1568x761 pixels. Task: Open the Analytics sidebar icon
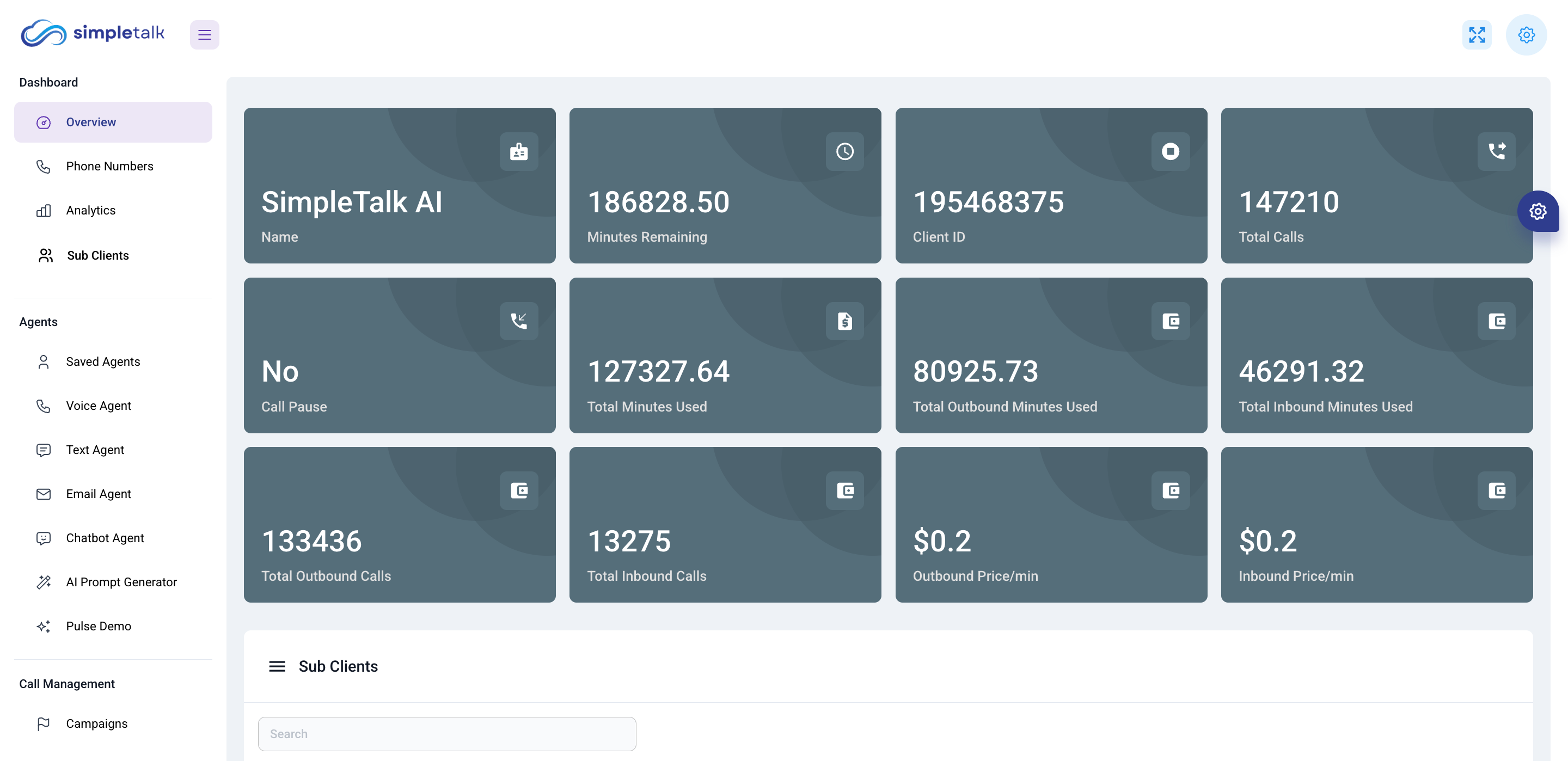coord(45,210)
